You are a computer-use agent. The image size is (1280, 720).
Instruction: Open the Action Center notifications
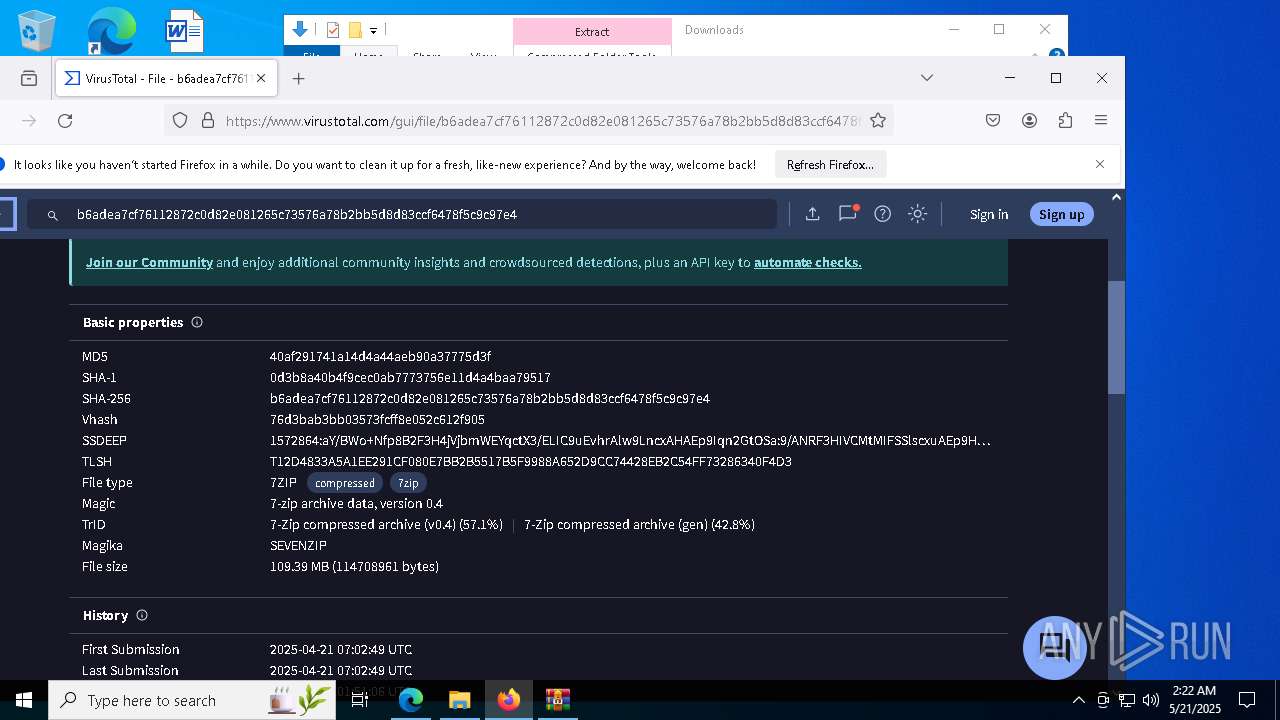(x=1247, y=700)
